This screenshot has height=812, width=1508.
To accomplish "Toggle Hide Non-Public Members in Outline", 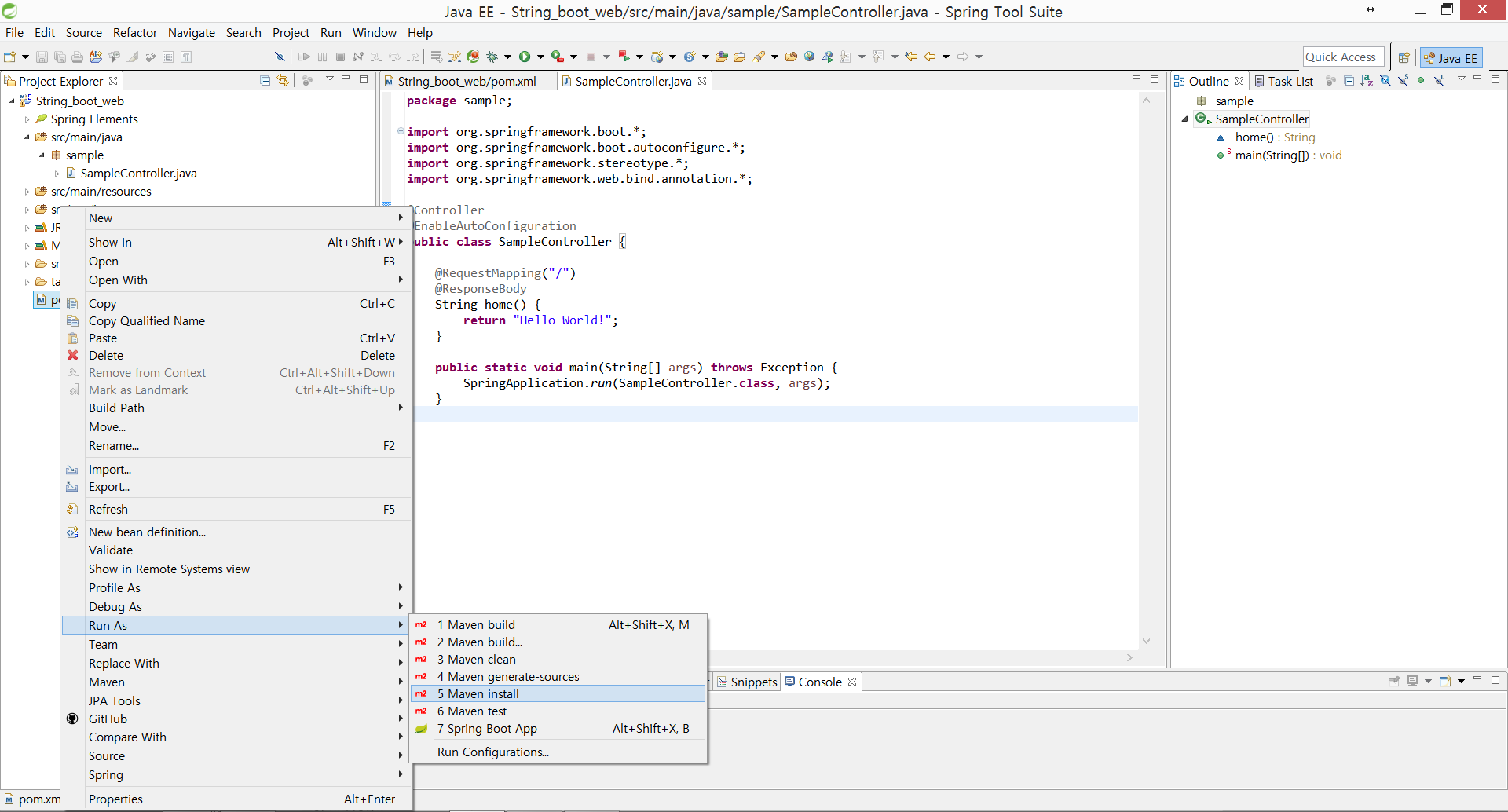I will coord(1421,80).
